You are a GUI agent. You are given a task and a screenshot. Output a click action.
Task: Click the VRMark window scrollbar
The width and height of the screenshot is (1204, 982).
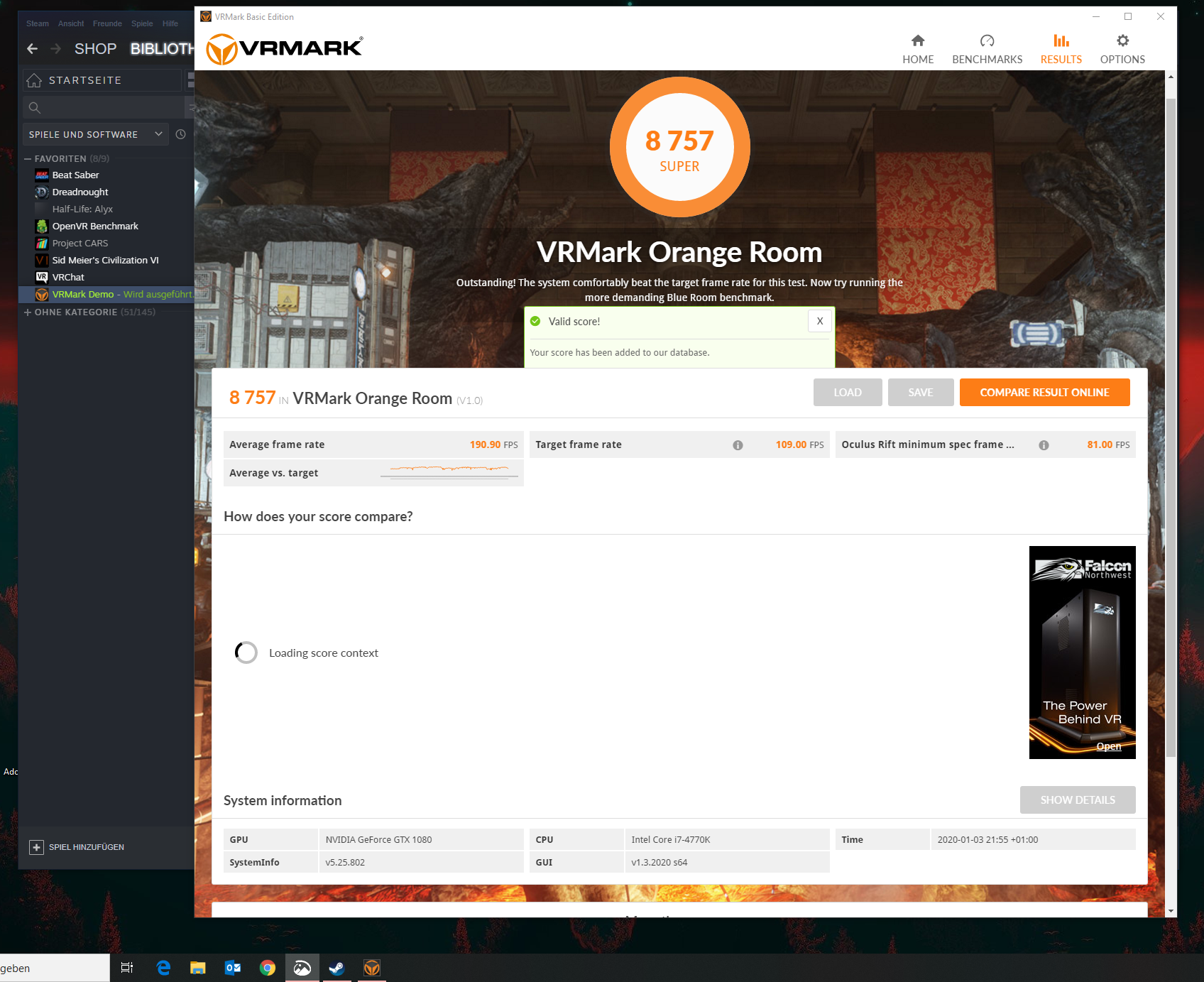(x=1171, y=426)
